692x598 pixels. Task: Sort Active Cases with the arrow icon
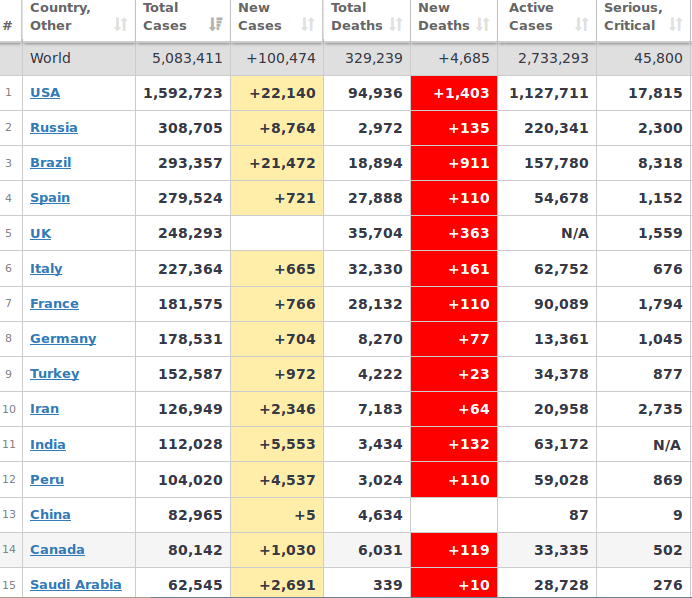[x=582, y=25]
